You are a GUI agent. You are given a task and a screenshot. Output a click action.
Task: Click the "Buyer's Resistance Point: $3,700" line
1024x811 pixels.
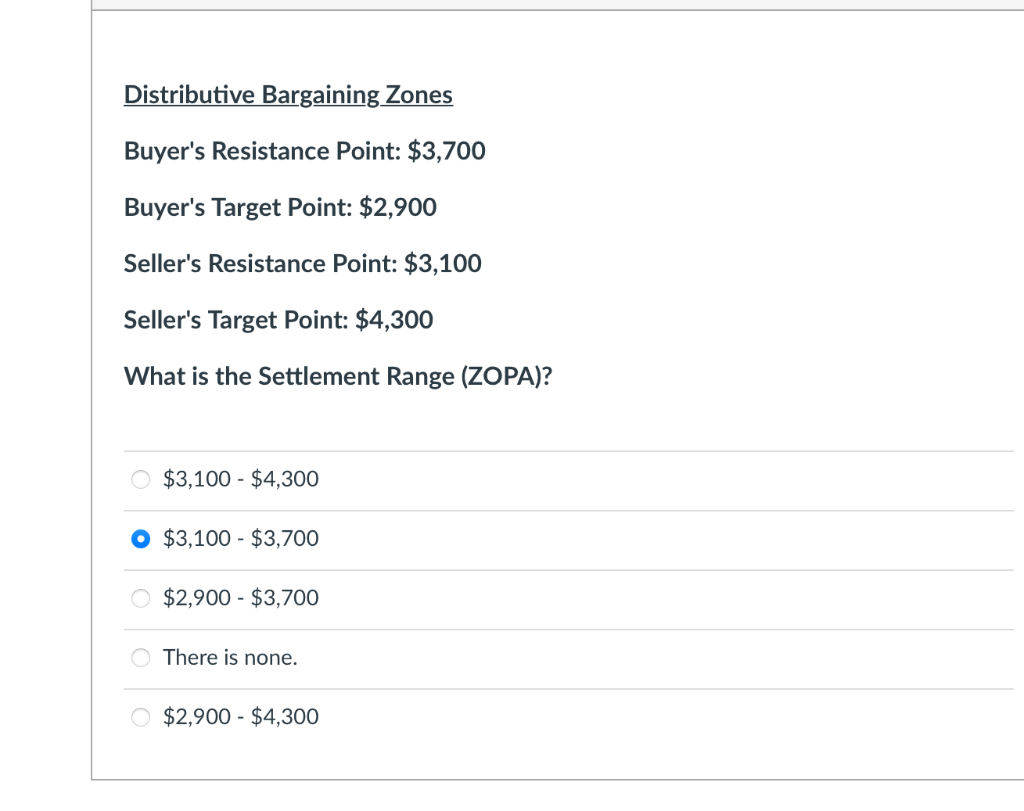[304, 151]
